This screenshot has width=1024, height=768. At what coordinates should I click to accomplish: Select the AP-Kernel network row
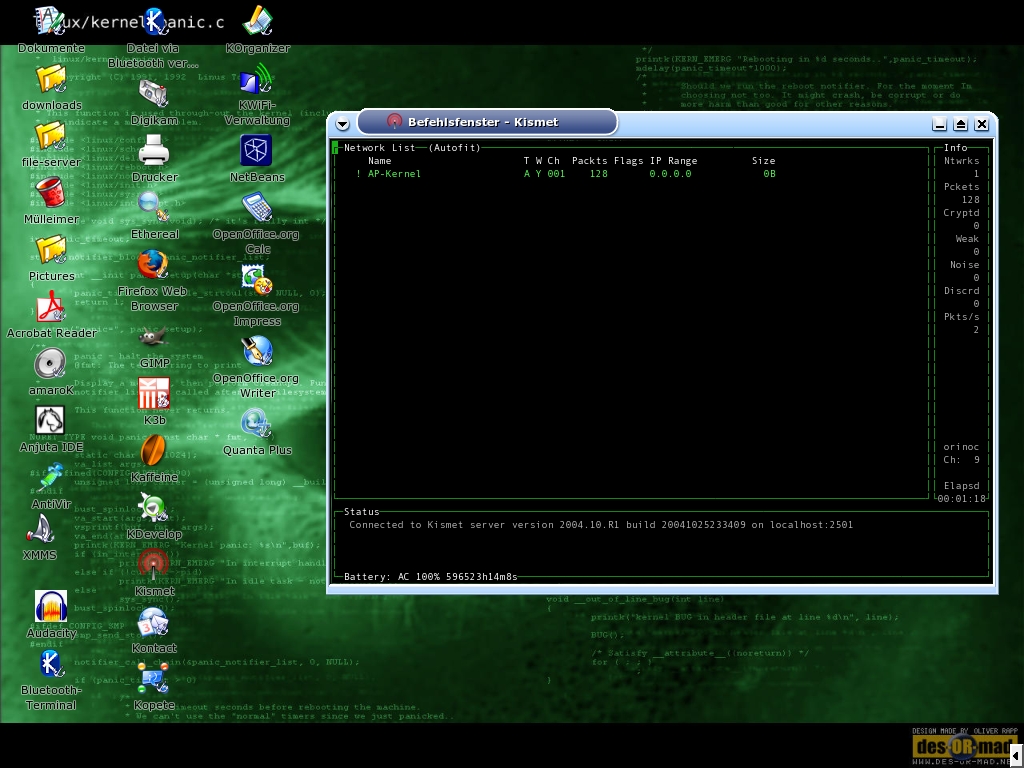pos(566,174)
